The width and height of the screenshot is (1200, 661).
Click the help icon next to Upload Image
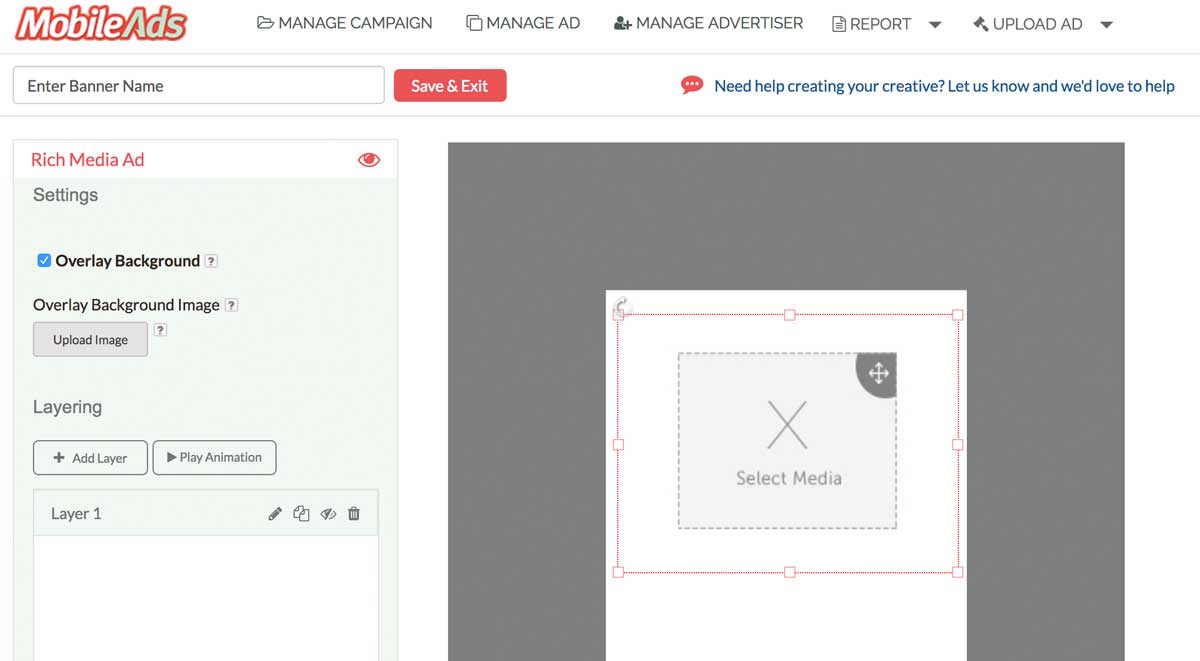pyautogui.click(x=160, y=330)
